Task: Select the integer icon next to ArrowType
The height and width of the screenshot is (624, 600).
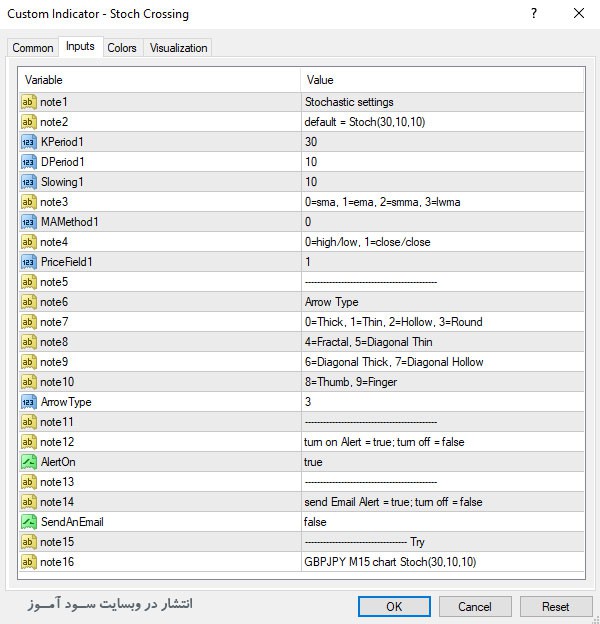Action: click(28, 402)
